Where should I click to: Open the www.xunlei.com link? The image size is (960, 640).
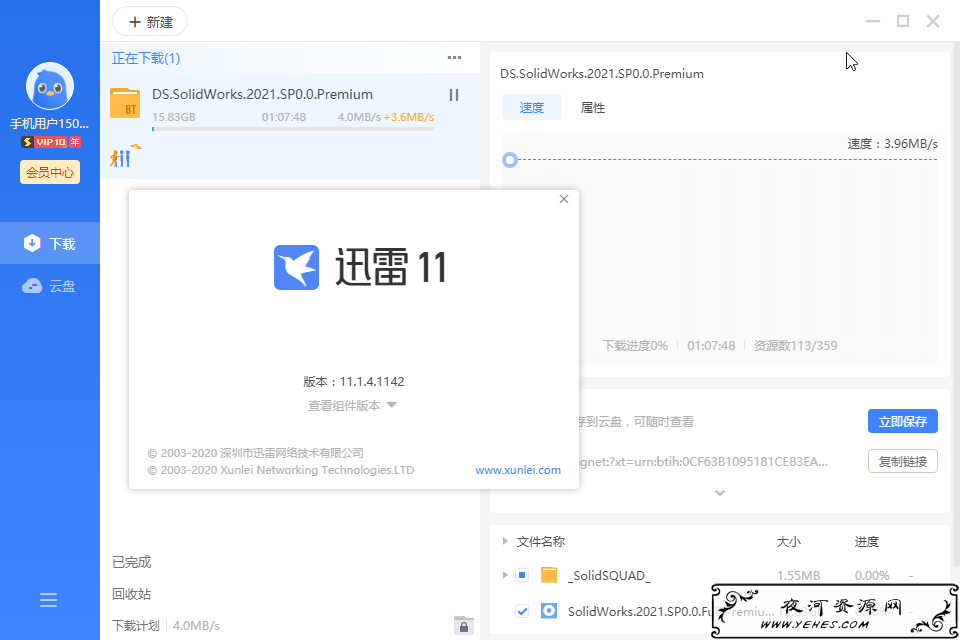click(518, 470)
